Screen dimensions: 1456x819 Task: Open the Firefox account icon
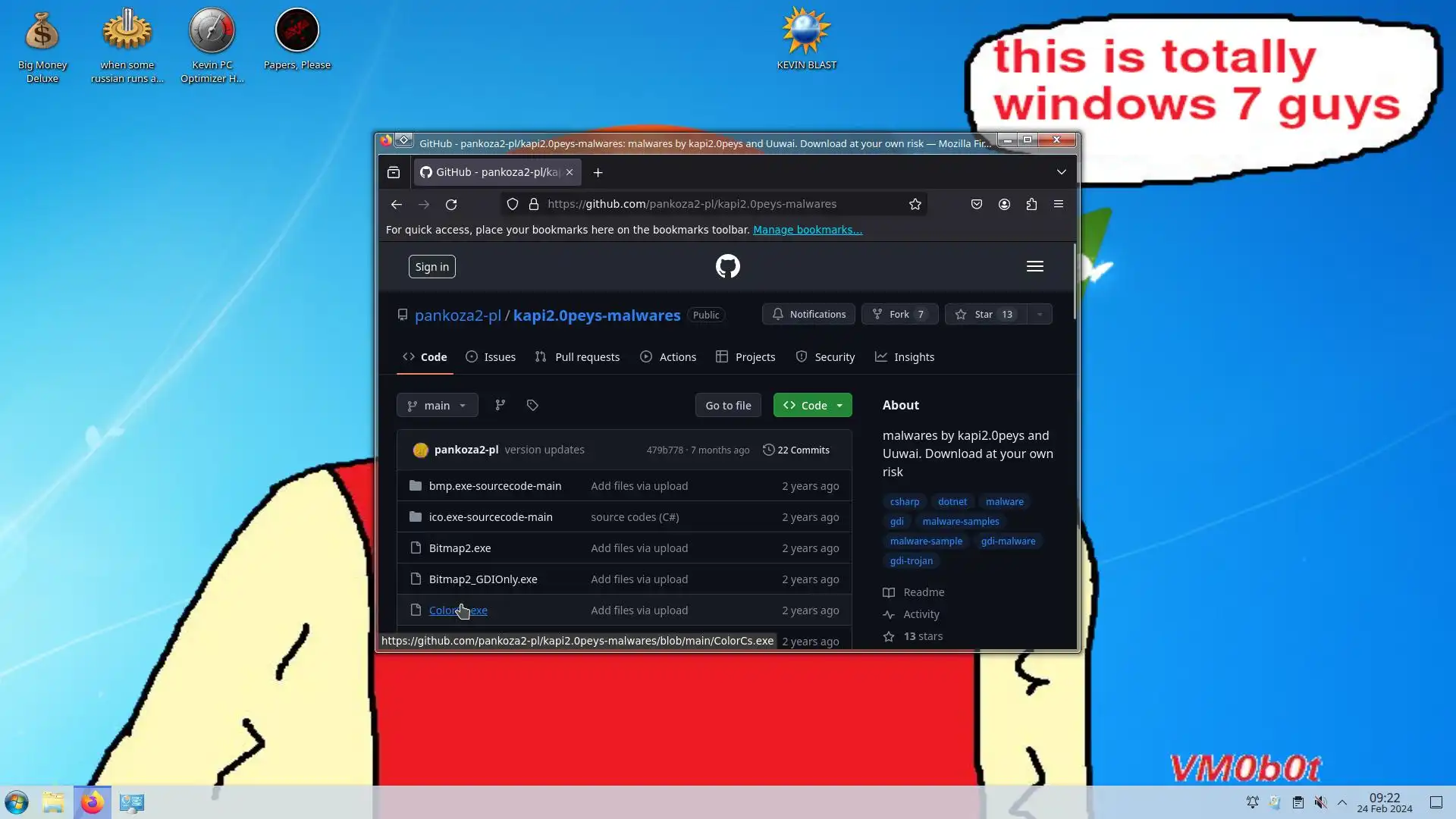coord(1004,204)
